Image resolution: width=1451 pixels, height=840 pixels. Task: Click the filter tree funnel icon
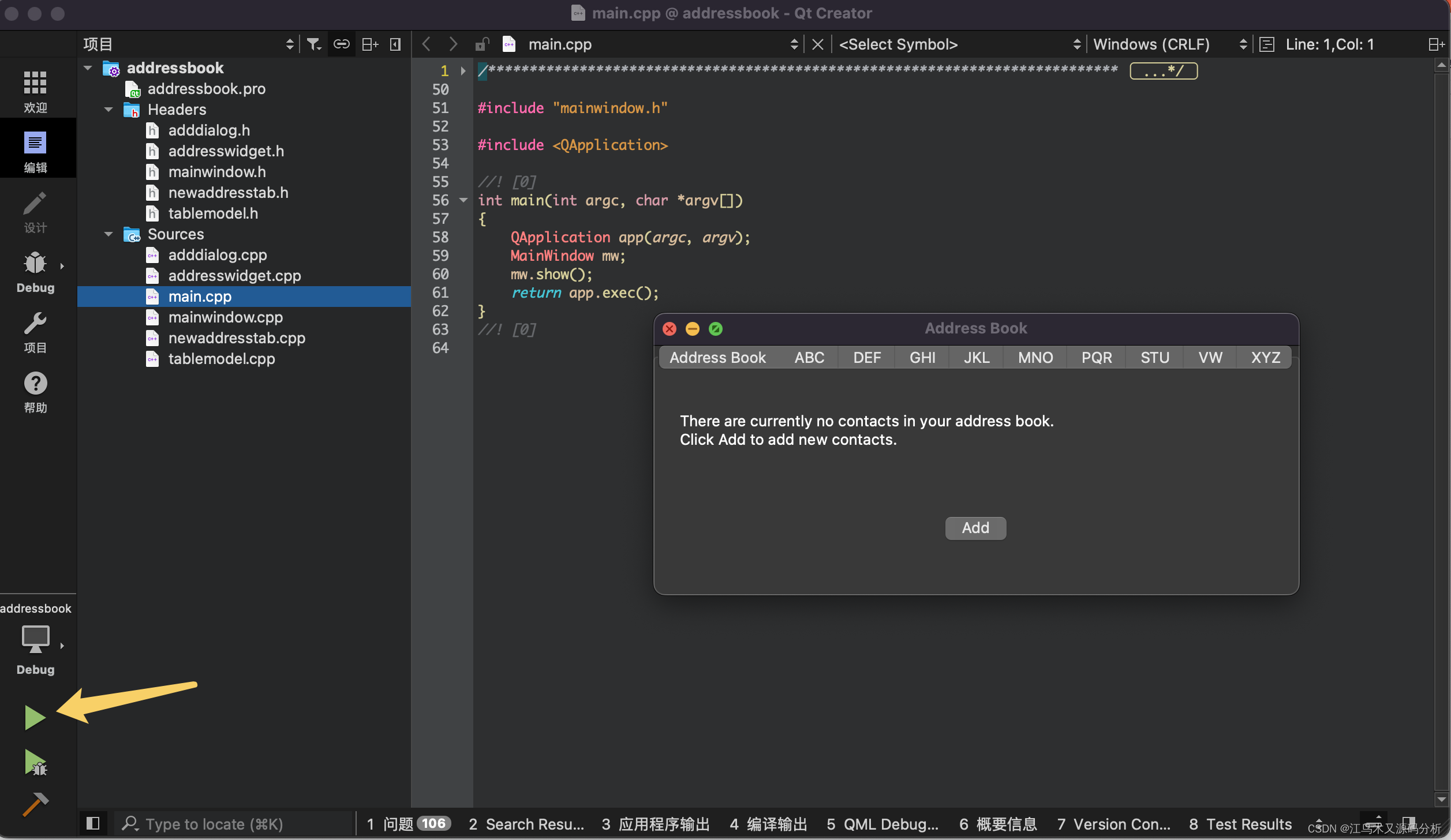click(314, 44)
